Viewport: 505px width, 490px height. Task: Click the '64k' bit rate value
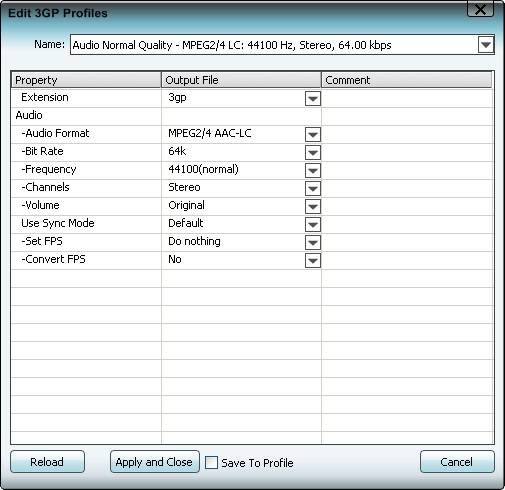pyautogui.click(x=177, y=151)
